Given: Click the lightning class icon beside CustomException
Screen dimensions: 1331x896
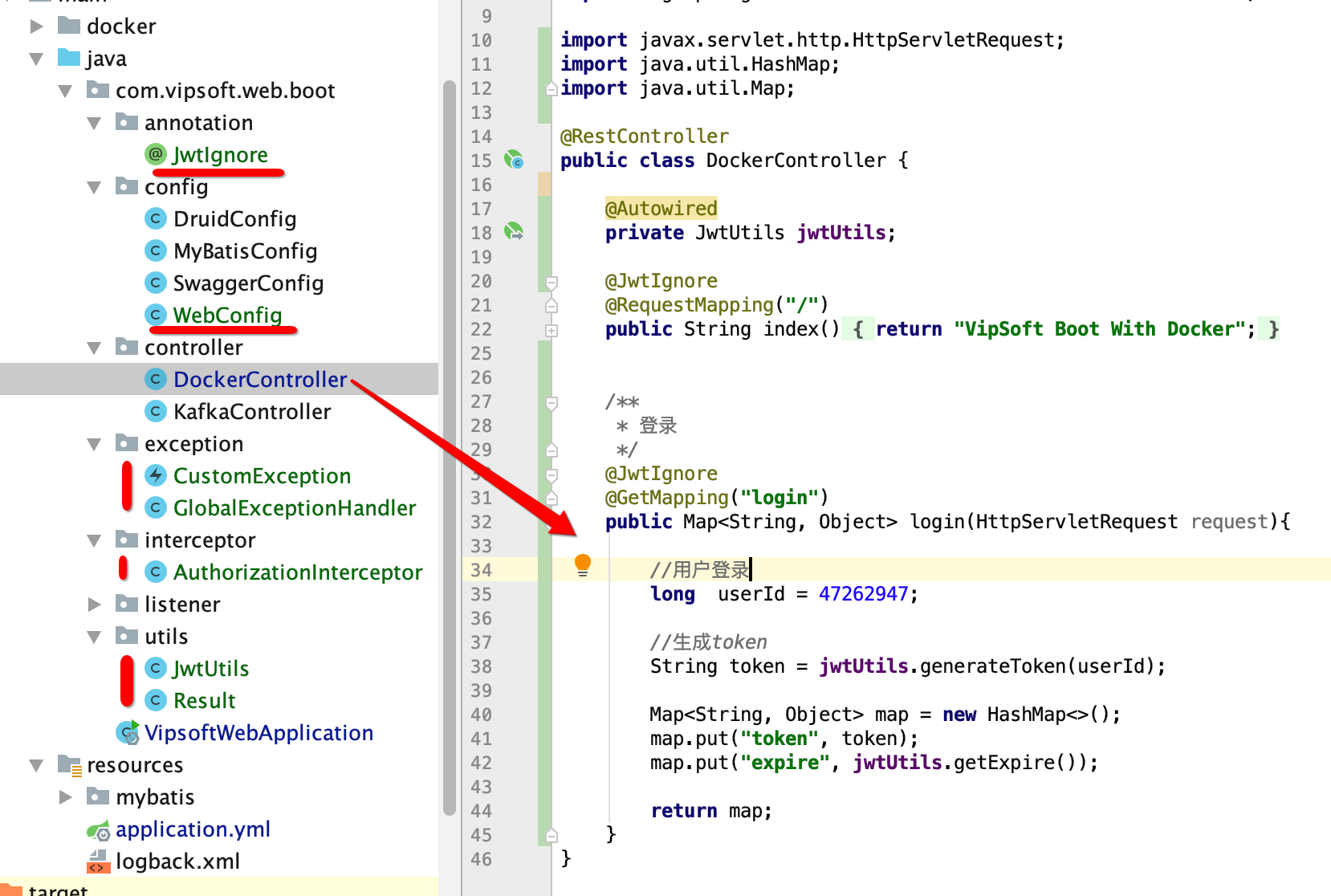Looking at the screenshot, I should point(154,475).
